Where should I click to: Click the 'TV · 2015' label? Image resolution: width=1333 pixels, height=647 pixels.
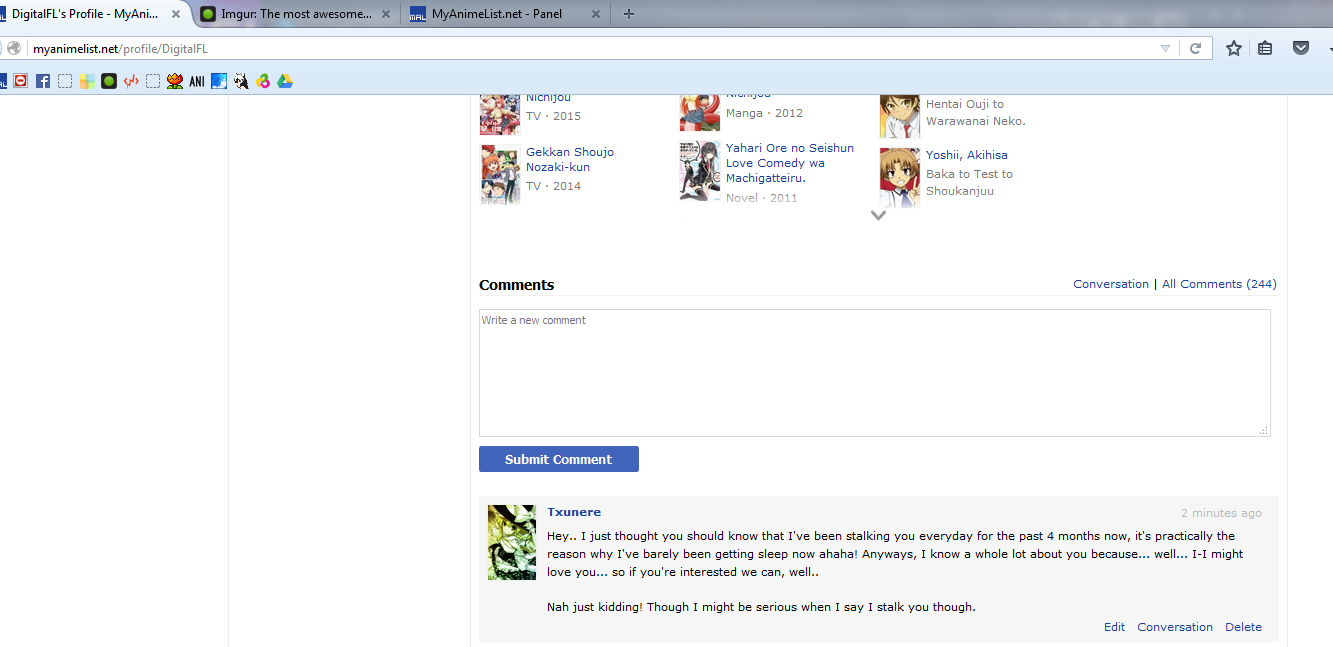pos(553,116)
